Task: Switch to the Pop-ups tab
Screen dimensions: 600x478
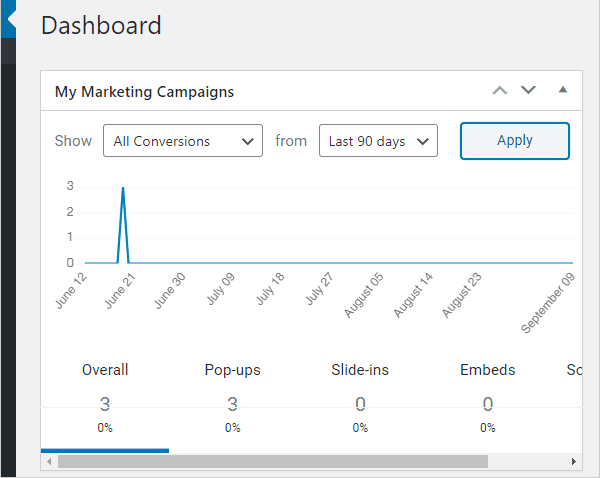Action: (x=232, y=370)
